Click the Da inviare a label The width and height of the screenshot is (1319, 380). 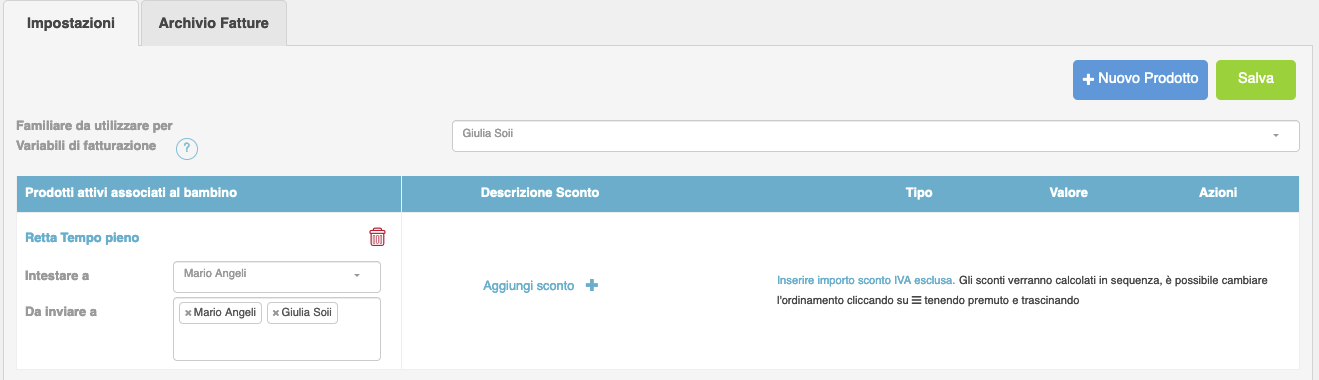click(x=61, y=311)
